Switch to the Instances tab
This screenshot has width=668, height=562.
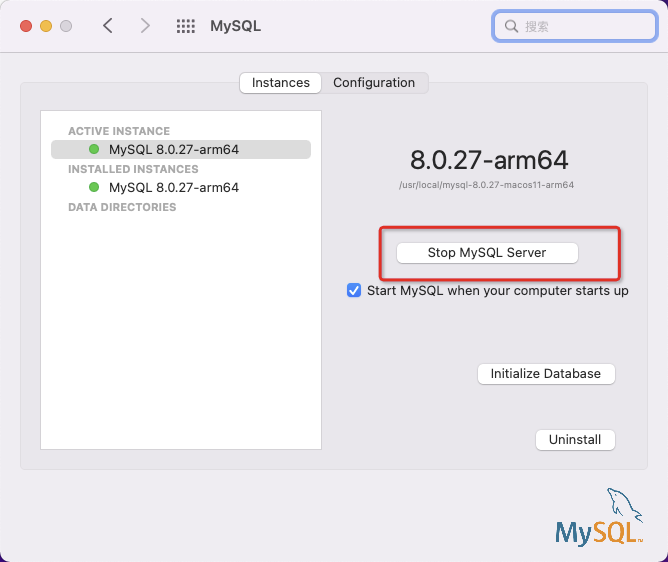[280, 83]
